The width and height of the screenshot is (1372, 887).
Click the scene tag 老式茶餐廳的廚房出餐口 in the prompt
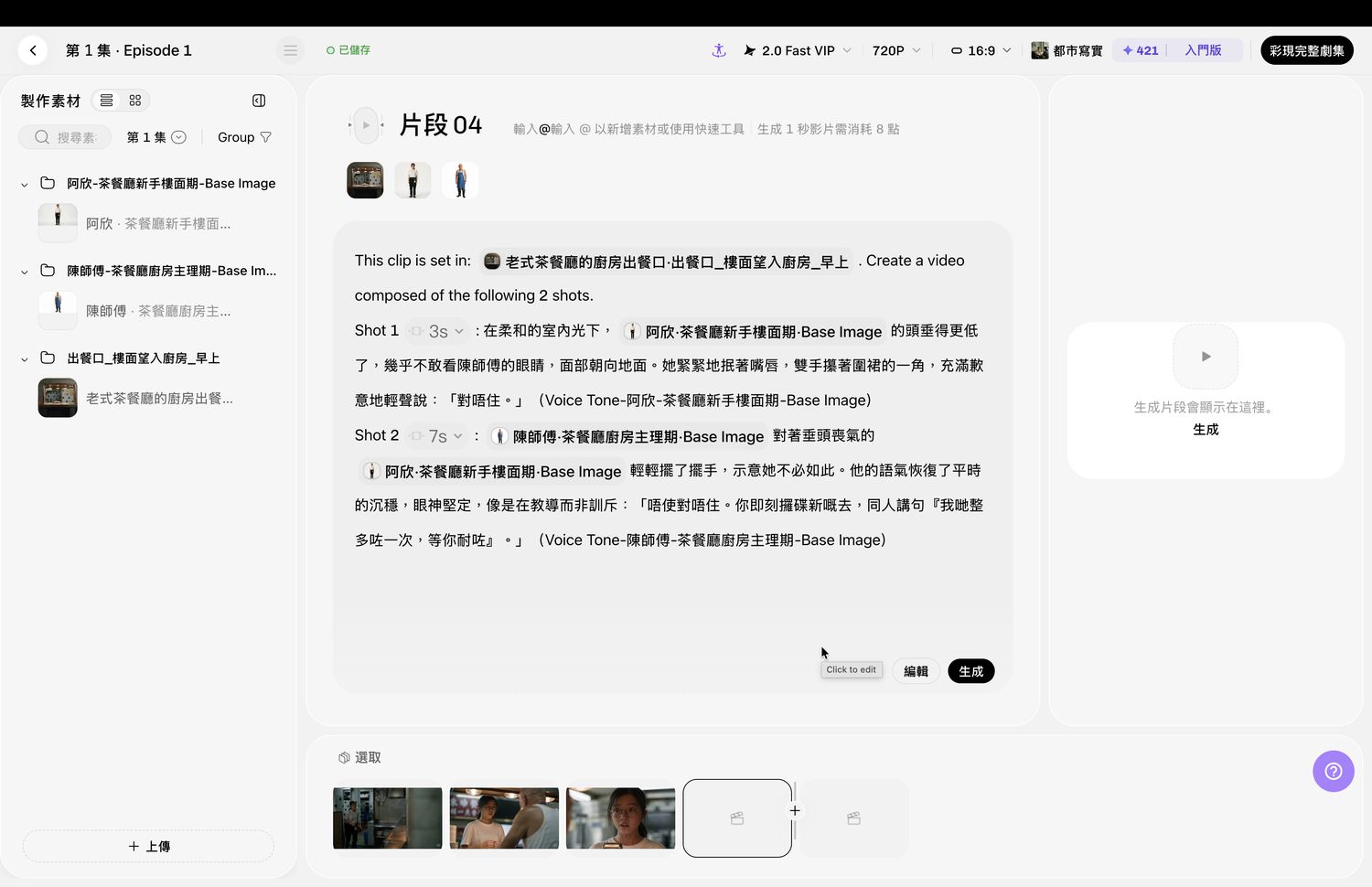[667, 262]
